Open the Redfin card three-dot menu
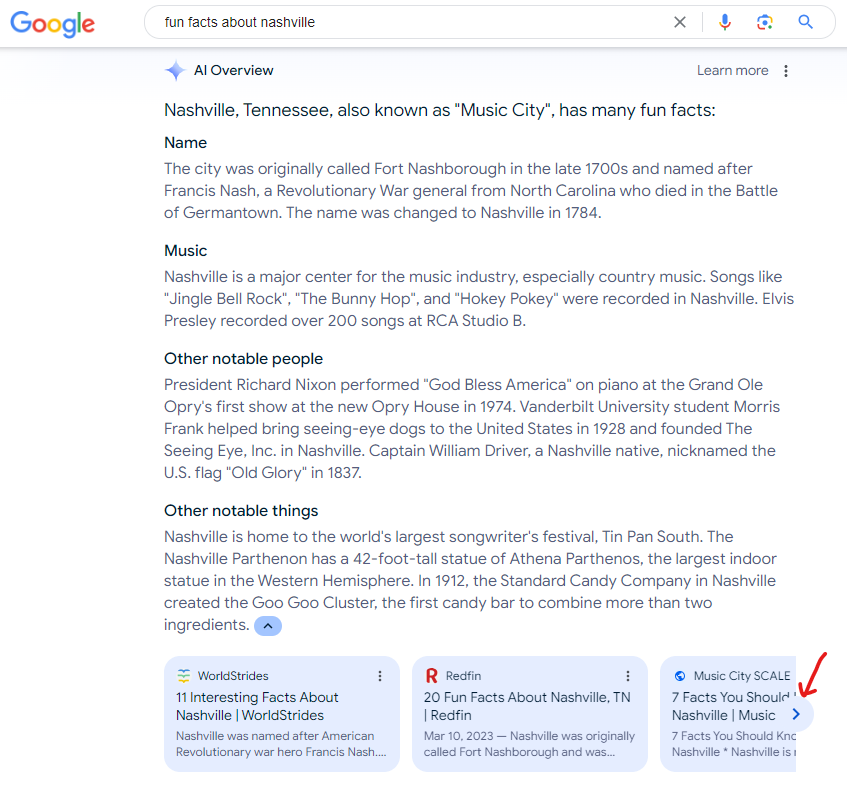 point(628,676)
